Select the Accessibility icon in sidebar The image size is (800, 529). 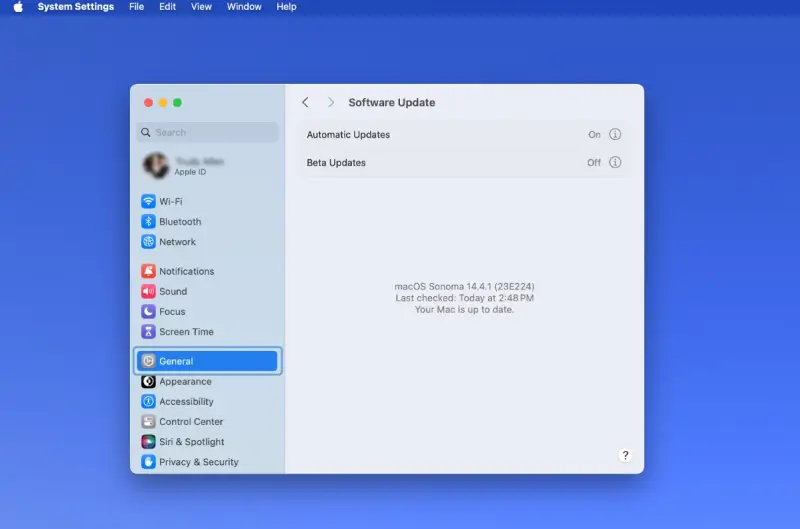148,401
